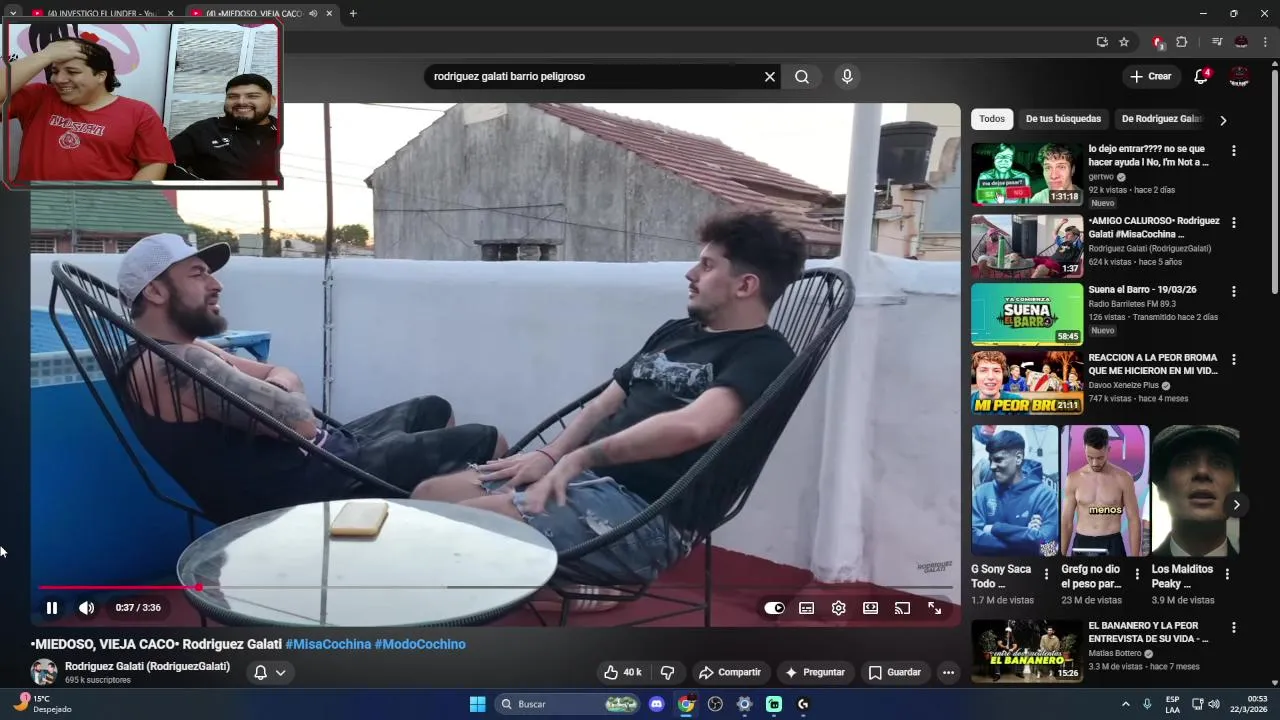Like the video (40 k)
This screenshot has height=720, width=1280.
point(621,672)
